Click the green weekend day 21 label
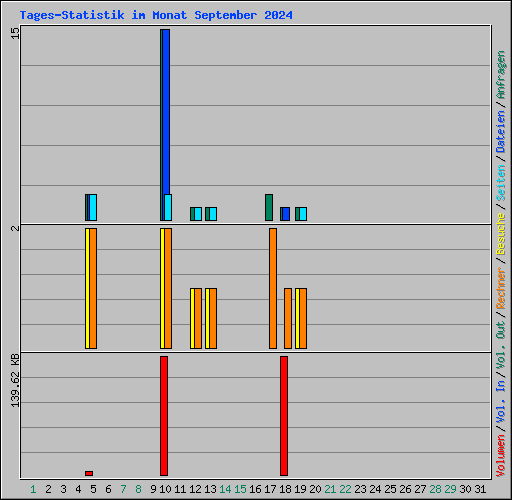 pos(330,489)
